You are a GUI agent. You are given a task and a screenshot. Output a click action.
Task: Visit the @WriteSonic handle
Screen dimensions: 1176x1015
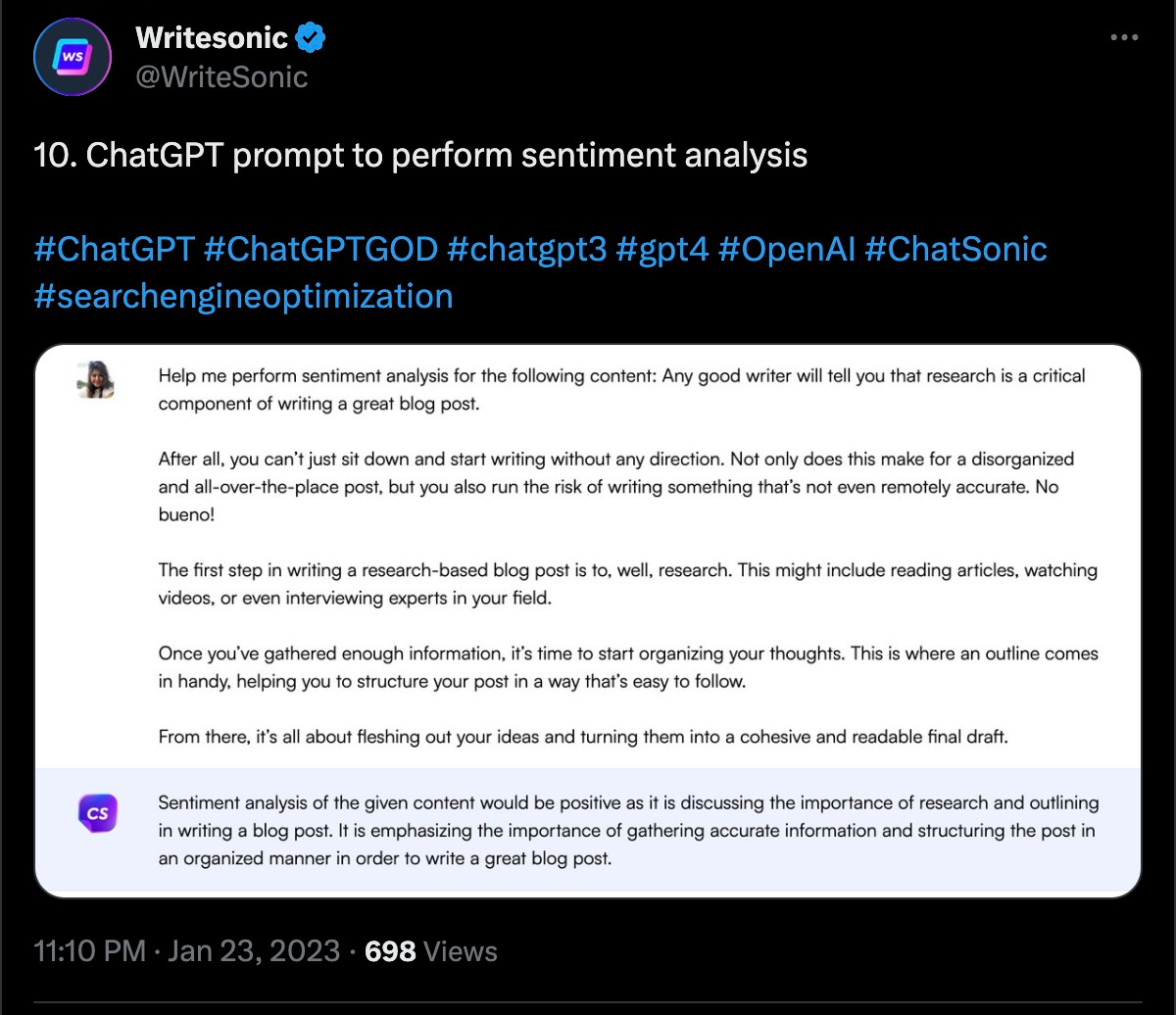click(221, 76)
